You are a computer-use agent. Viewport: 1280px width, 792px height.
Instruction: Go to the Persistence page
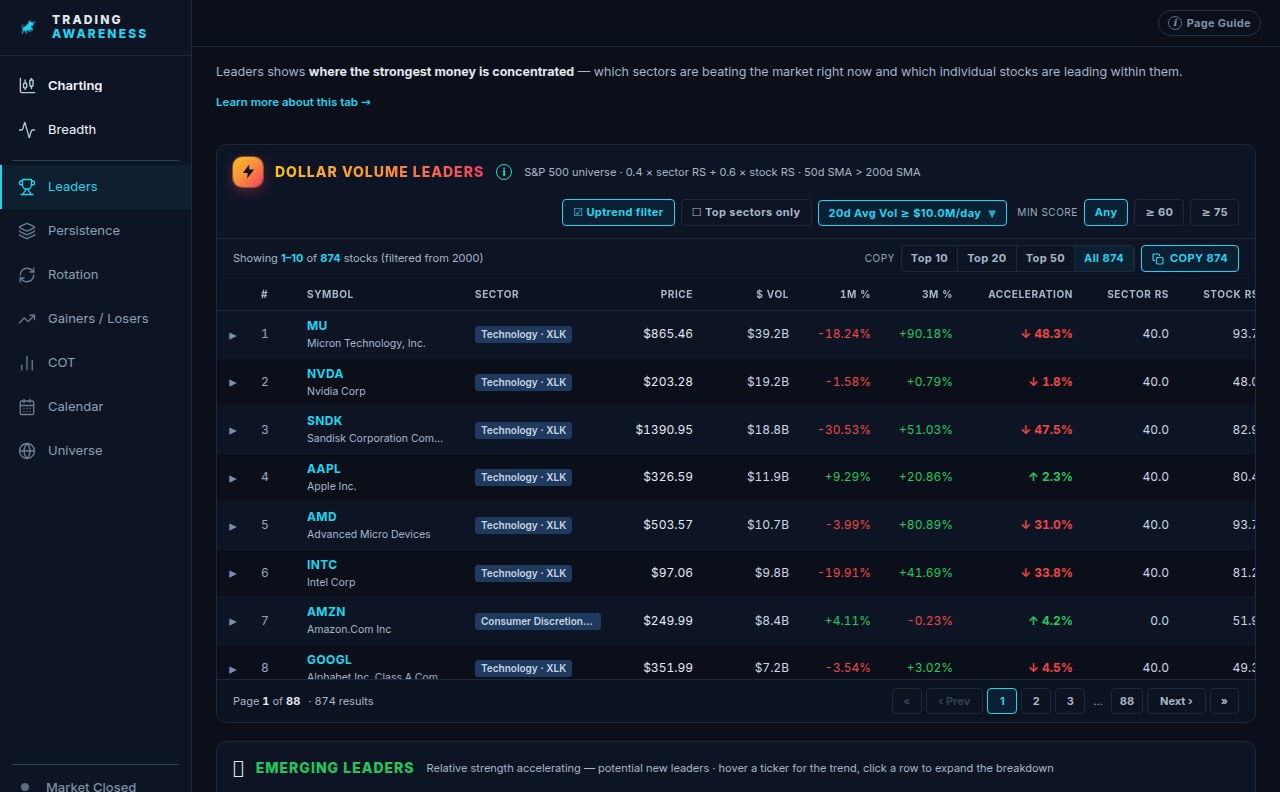click(95, 231)
